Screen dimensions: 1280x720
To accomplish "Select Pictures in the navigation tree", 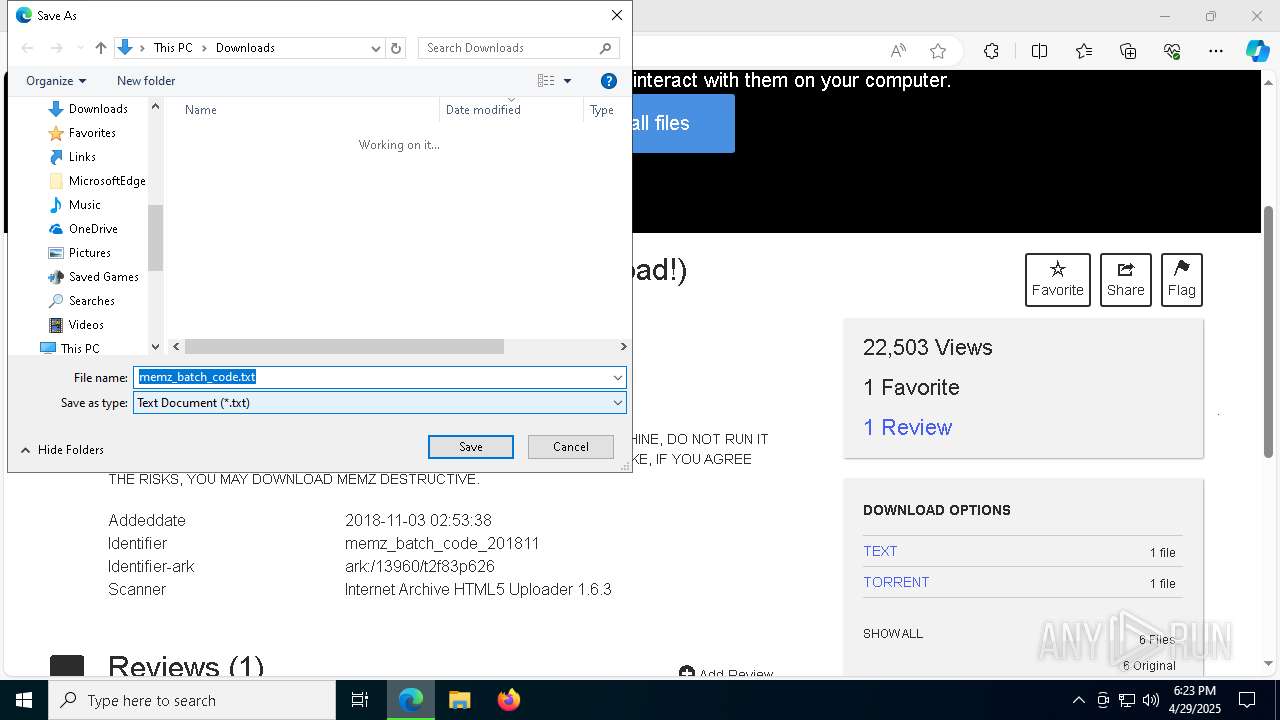I will [x=90, y=253].
